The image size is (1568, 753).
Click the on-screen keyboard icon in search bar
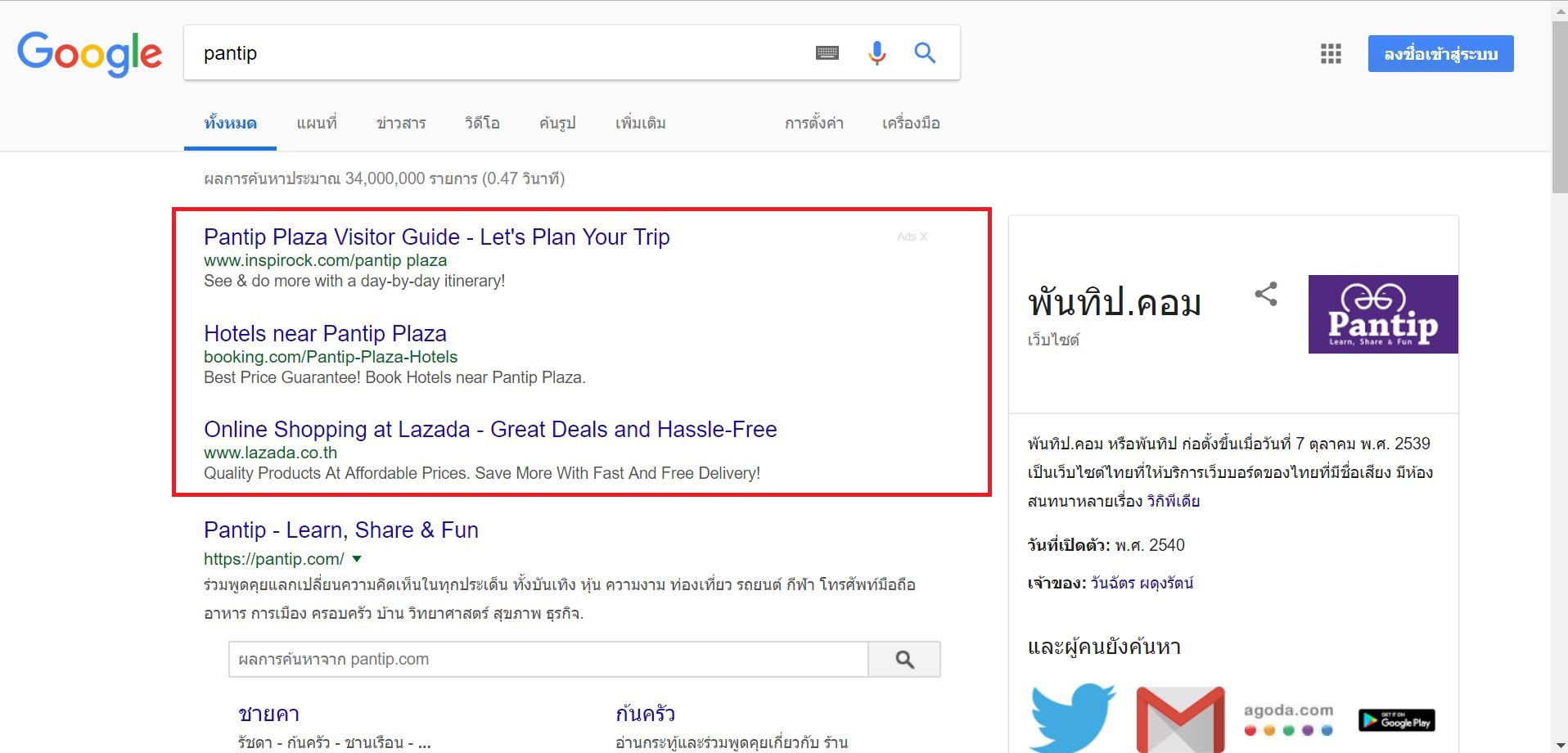[827, 53]
